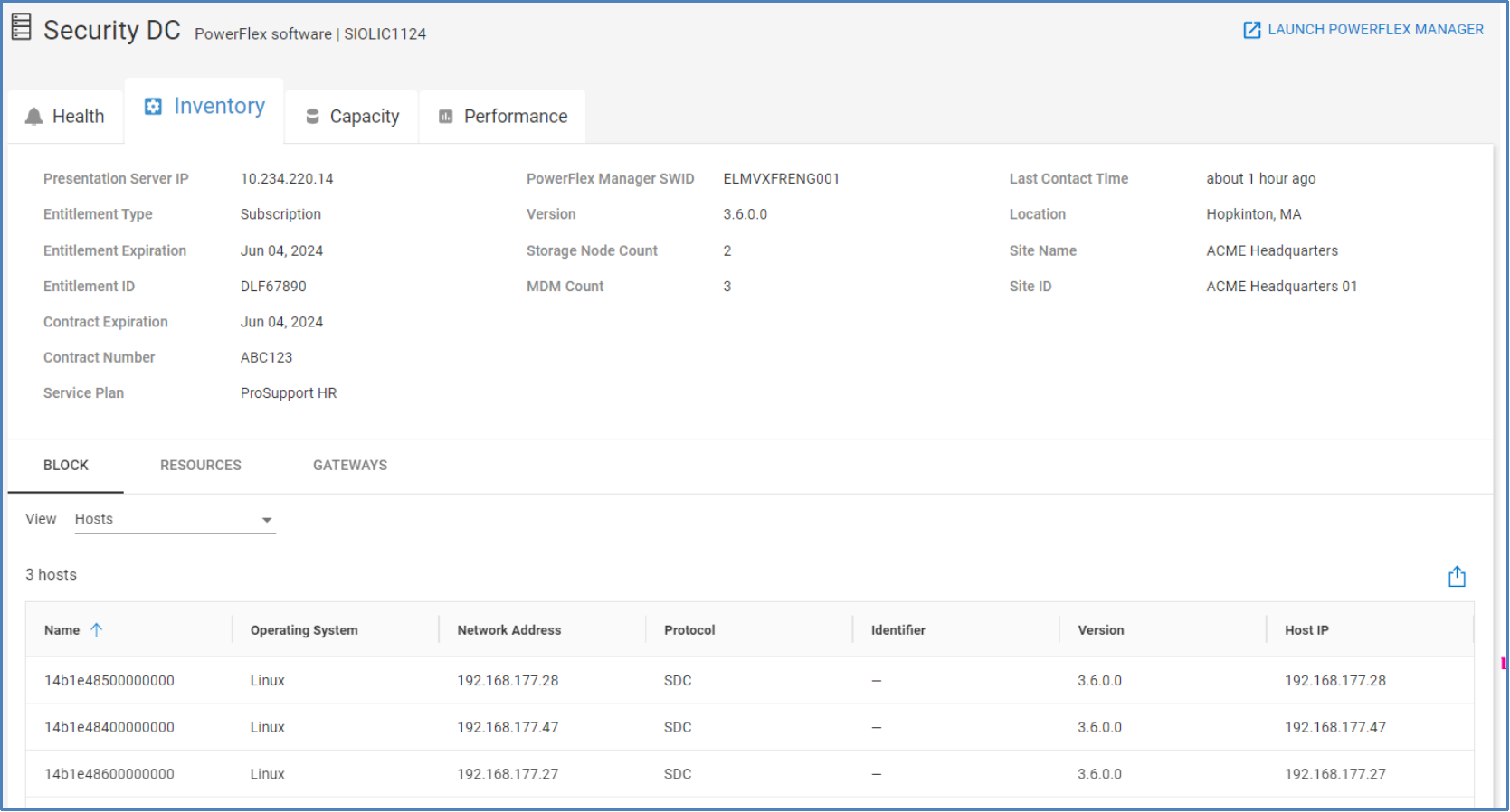Image resolution: width=1510 pixels, height=812 pixels.
Task: Click the '3 hosts' count label
Action: point(52,575)
